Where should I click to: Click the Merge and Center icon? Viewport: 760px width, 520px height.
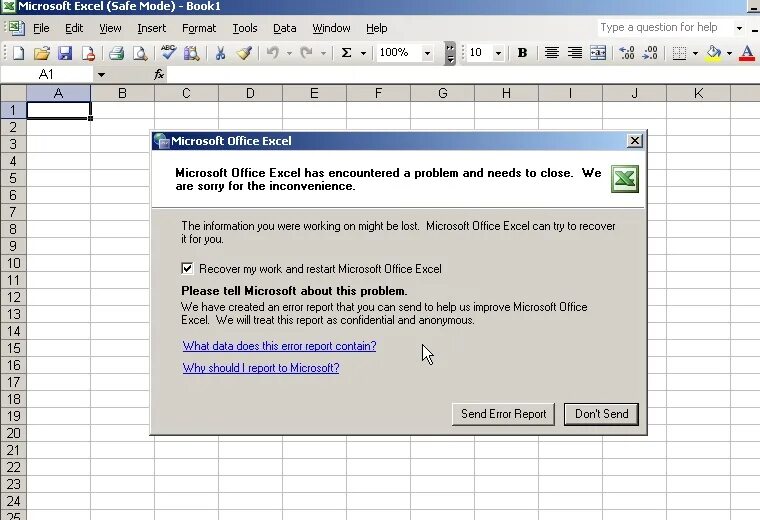click(598, 52)
